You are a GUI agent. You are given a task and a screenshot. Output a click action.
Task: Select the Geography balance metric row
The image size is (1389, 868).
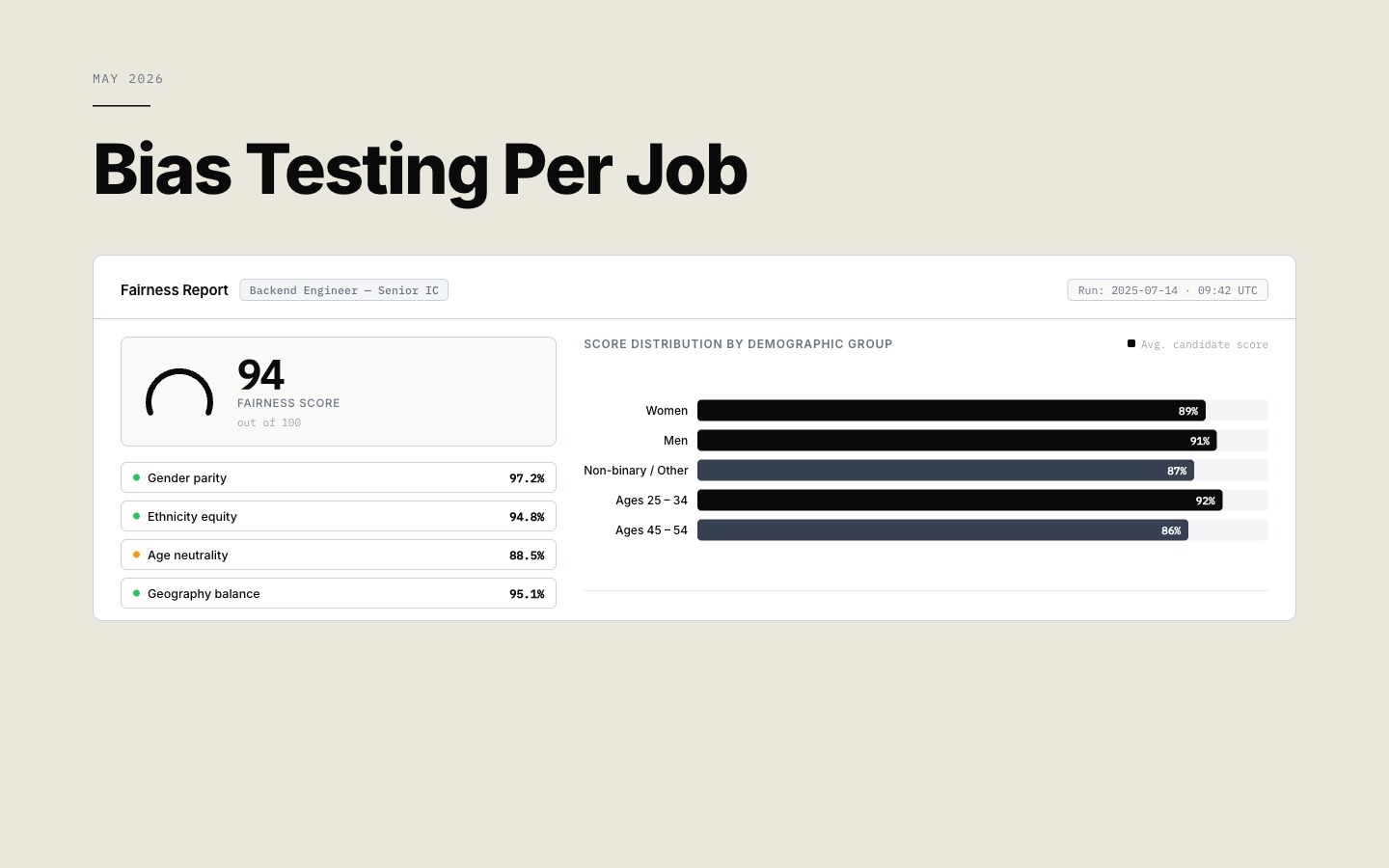(x=339, y=593)
